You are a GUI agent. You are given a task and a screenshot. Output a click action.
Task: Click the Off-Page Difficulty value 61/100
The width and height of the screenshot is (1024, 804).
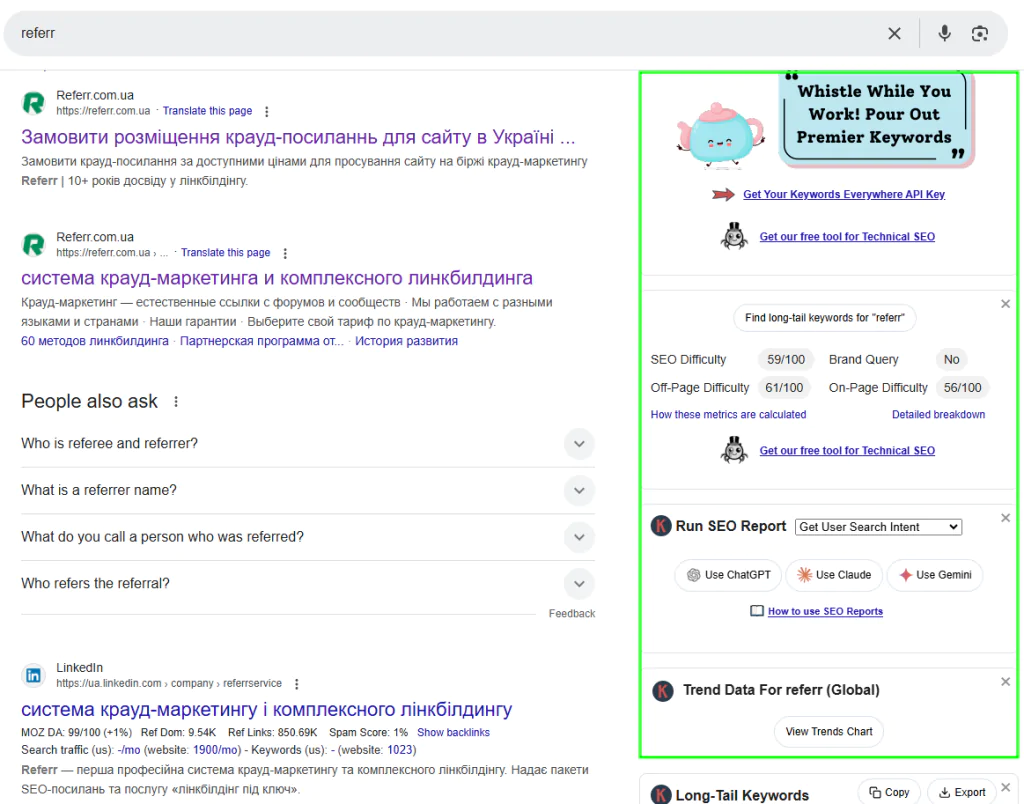pos(784,388)
